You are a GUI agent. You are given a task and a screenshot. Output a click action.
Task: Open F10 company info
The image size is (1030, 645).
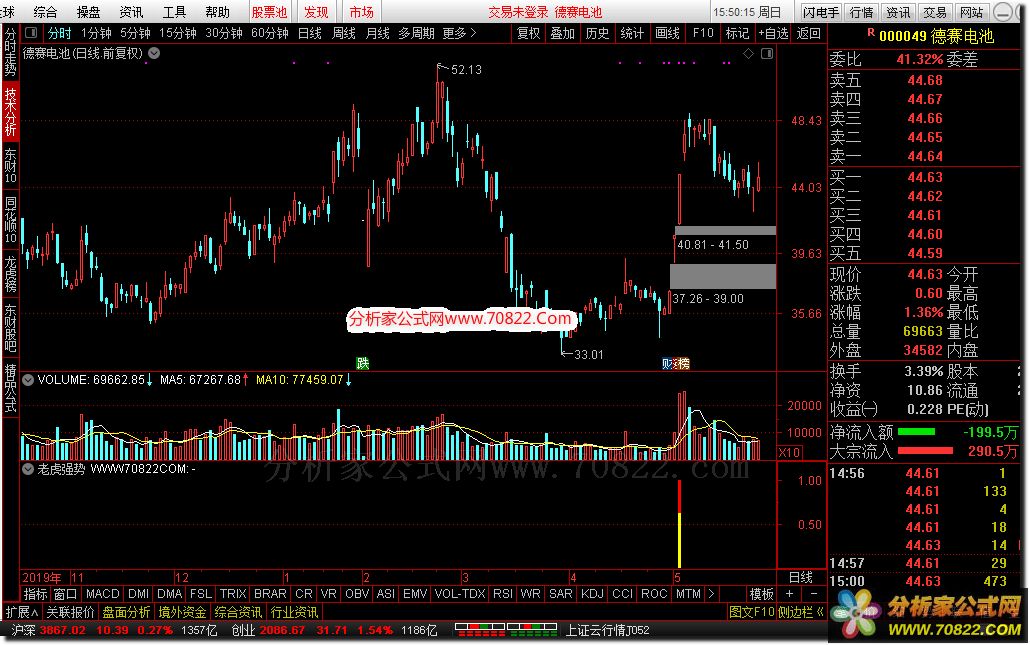[703, 33]
